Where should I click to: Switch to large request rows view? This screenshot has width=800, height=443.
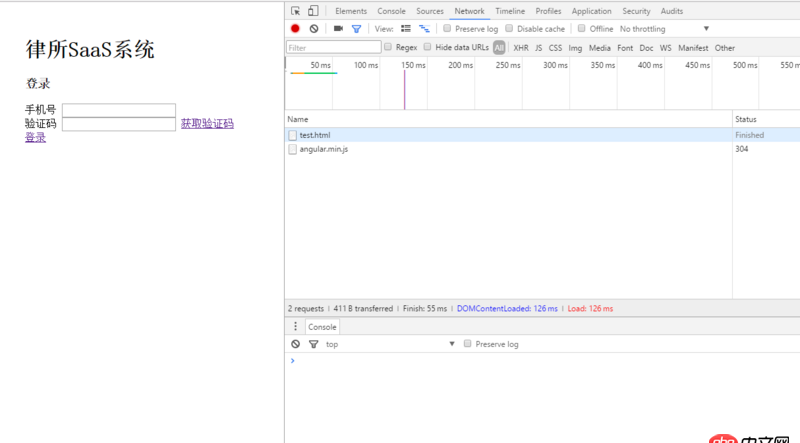click(406, 29)
